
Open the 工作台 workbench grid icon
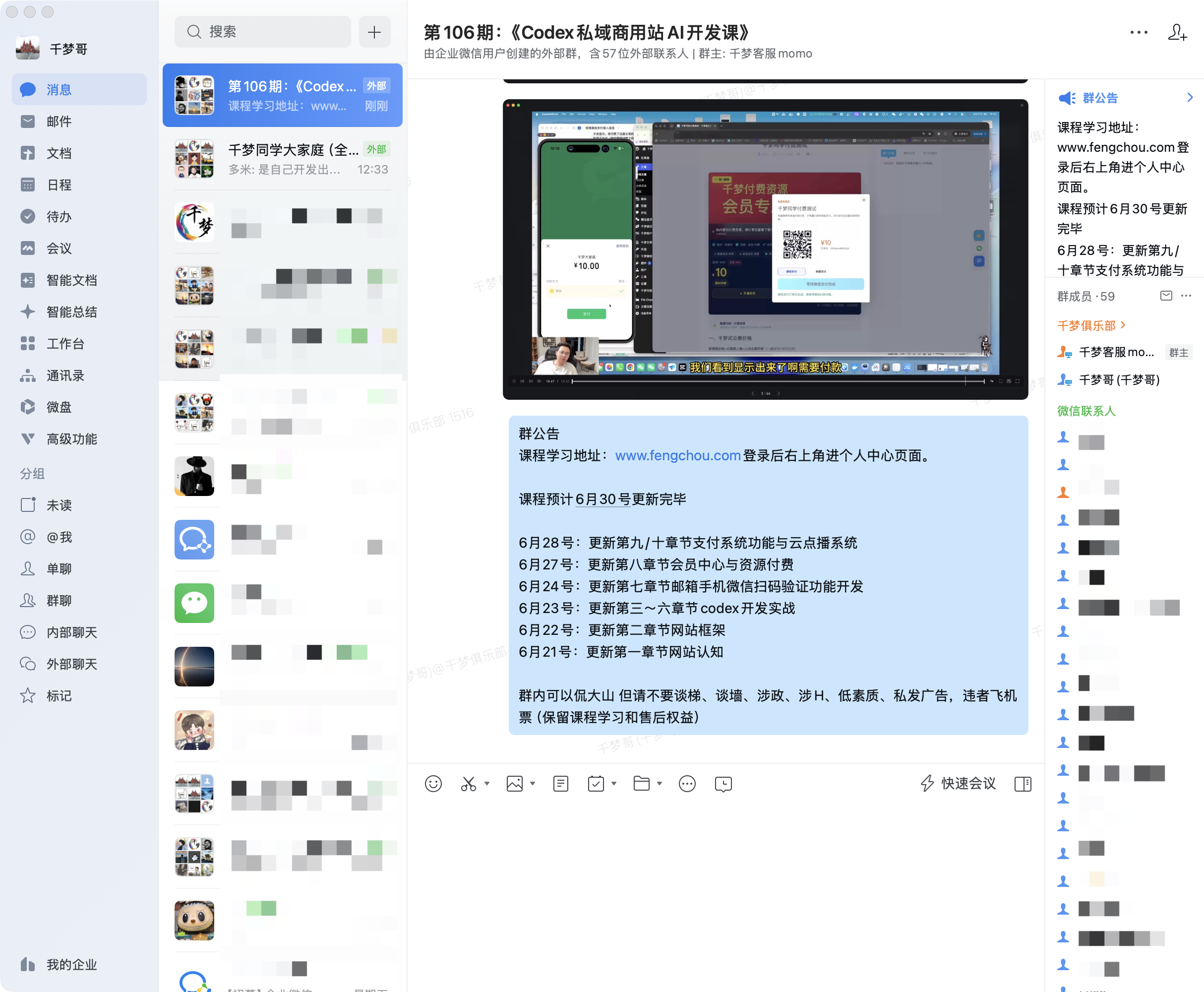27,343
